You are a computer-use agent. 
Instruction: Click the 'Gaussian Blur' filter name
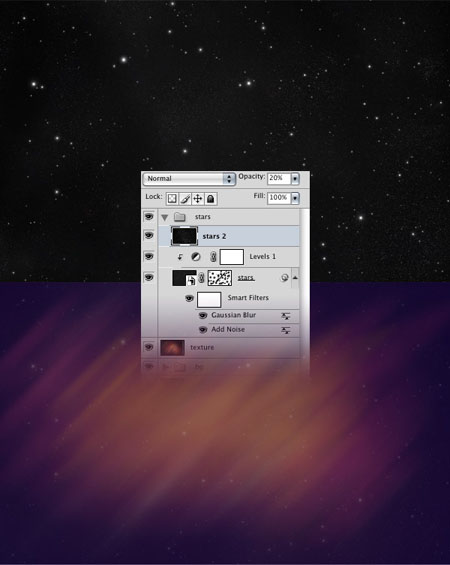[x=233, y=315]
